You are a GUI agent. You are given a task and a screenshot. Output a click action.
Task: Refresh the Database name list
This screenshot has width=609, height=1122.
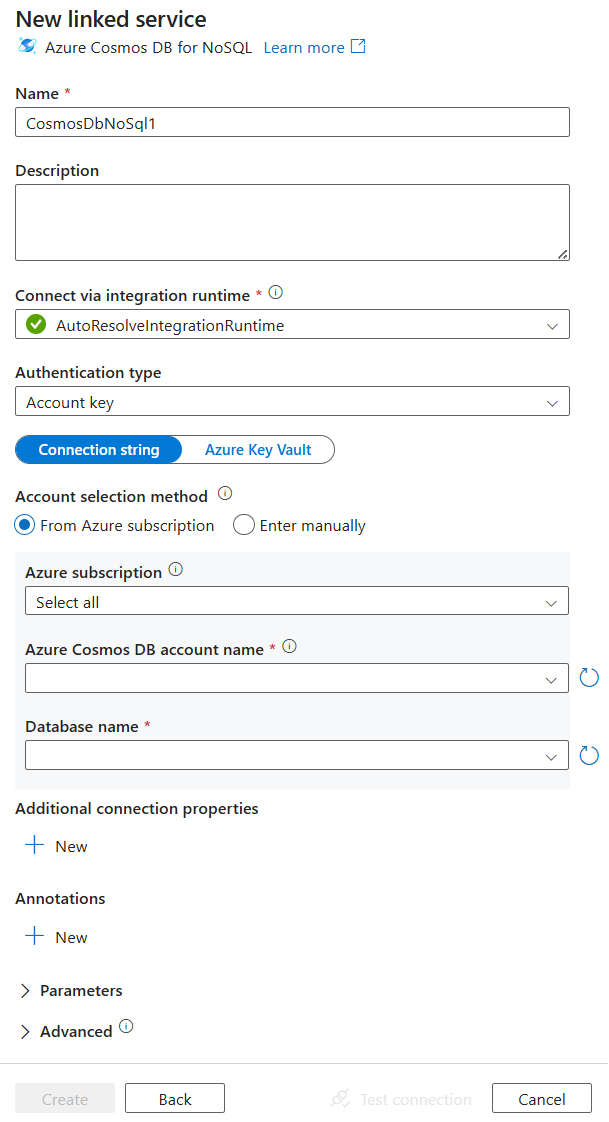(589, 755)
